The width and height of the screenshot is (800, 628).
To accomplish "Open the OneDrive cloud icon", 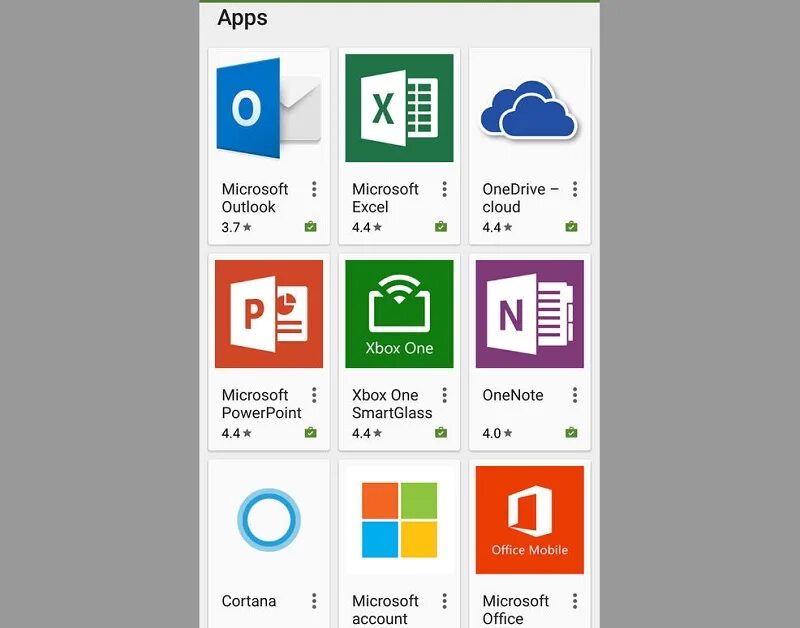I will [x=529, y=109].
